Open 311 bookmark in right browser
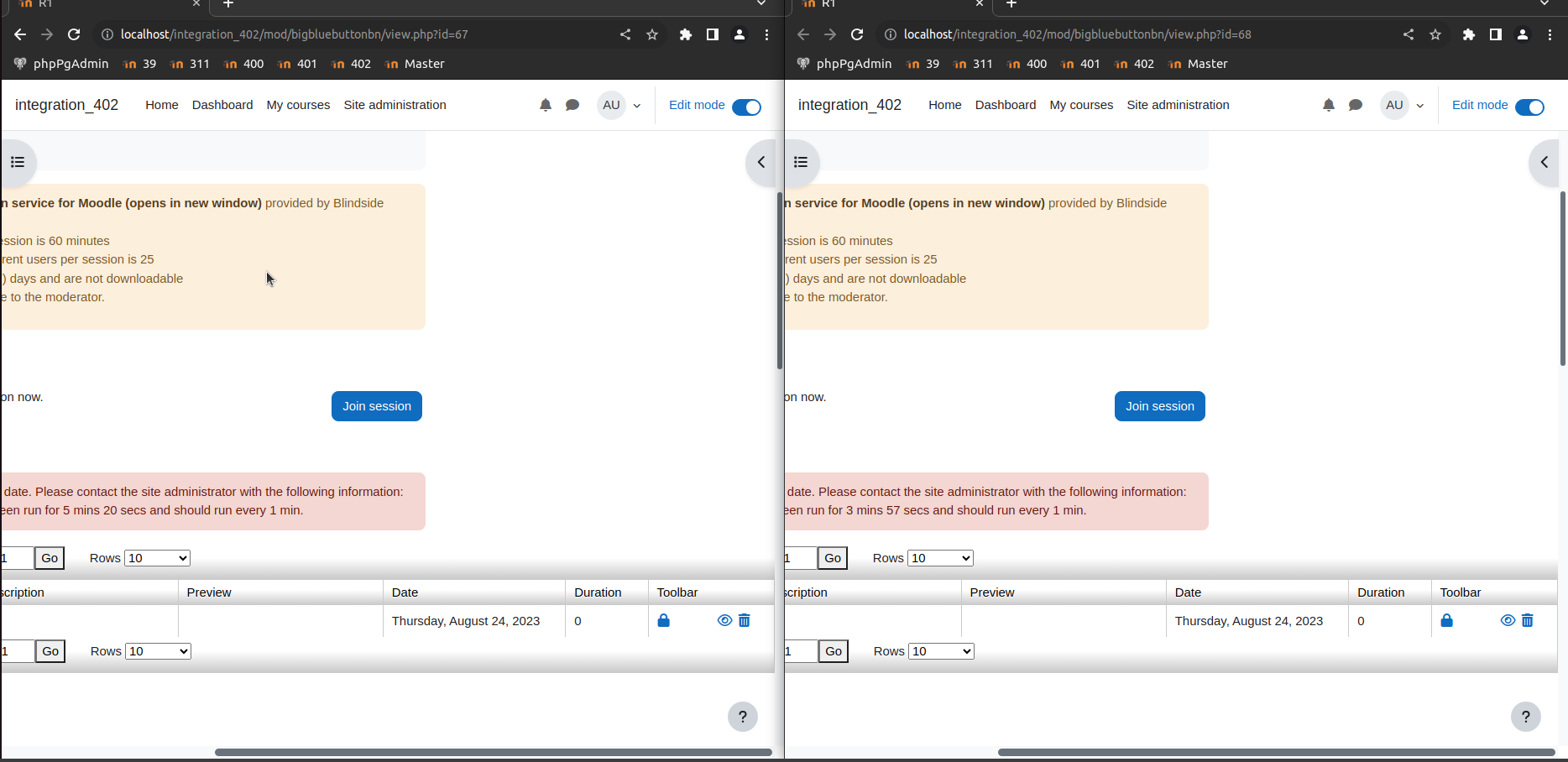Image resolution: width=1568 pixels, height=762 pixels. coord(973,64)
